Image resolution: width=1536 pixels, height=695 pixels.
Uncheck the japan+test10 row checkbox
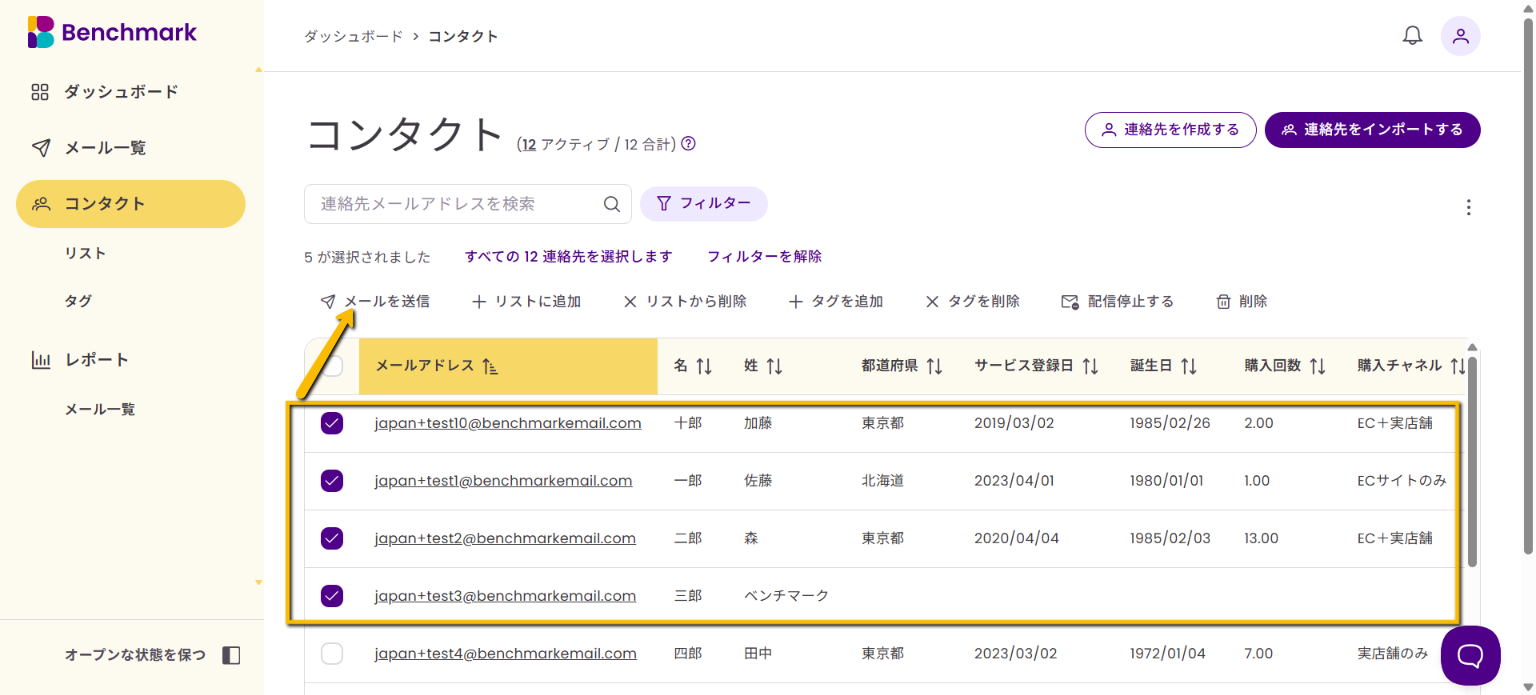coord(332,423)
